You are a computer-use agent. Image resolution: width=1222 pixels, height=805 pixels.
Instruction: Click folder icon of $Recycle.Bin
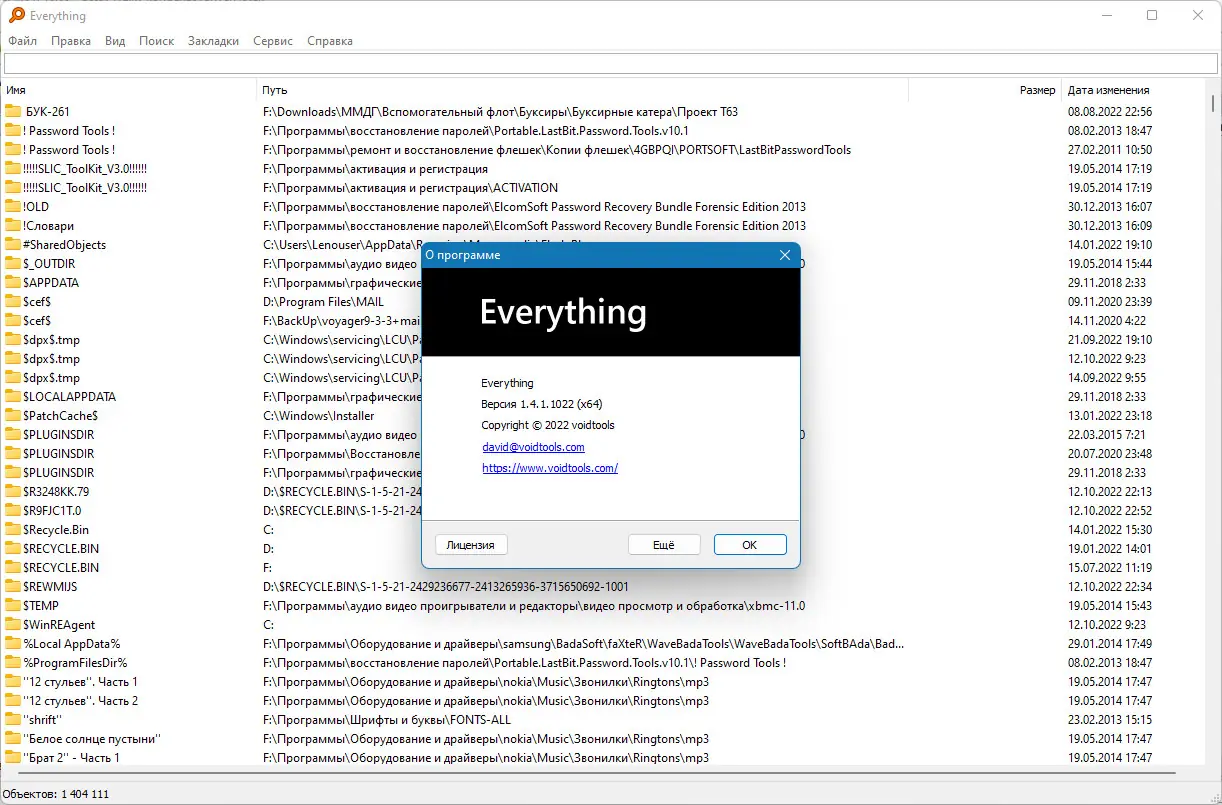(x=13, y=530)
